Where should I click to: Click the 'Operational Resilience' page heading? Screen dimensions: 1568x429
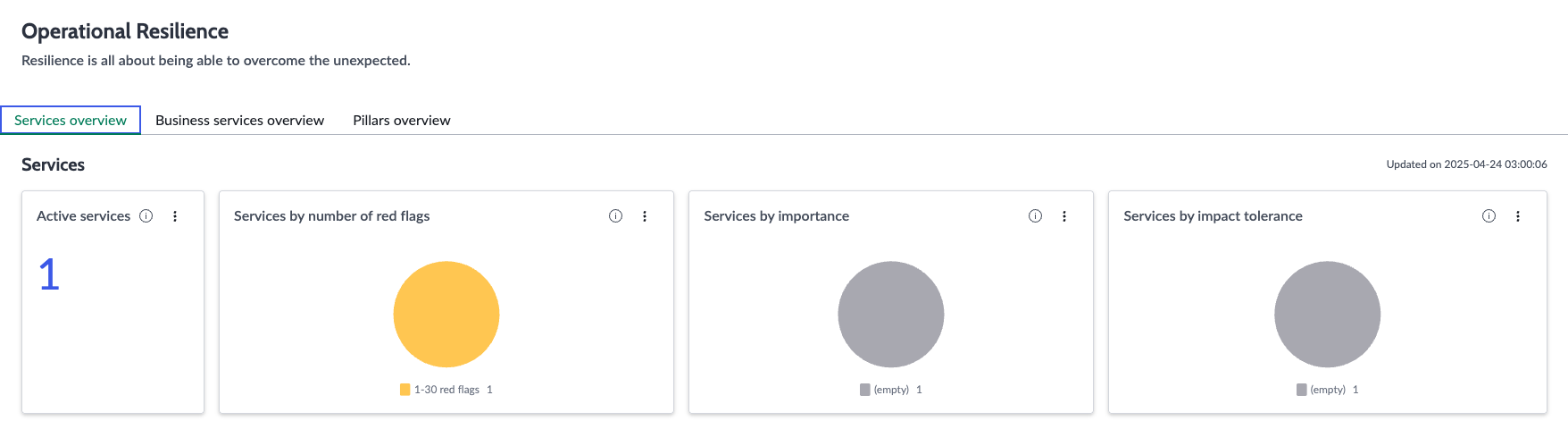point(125,31)
